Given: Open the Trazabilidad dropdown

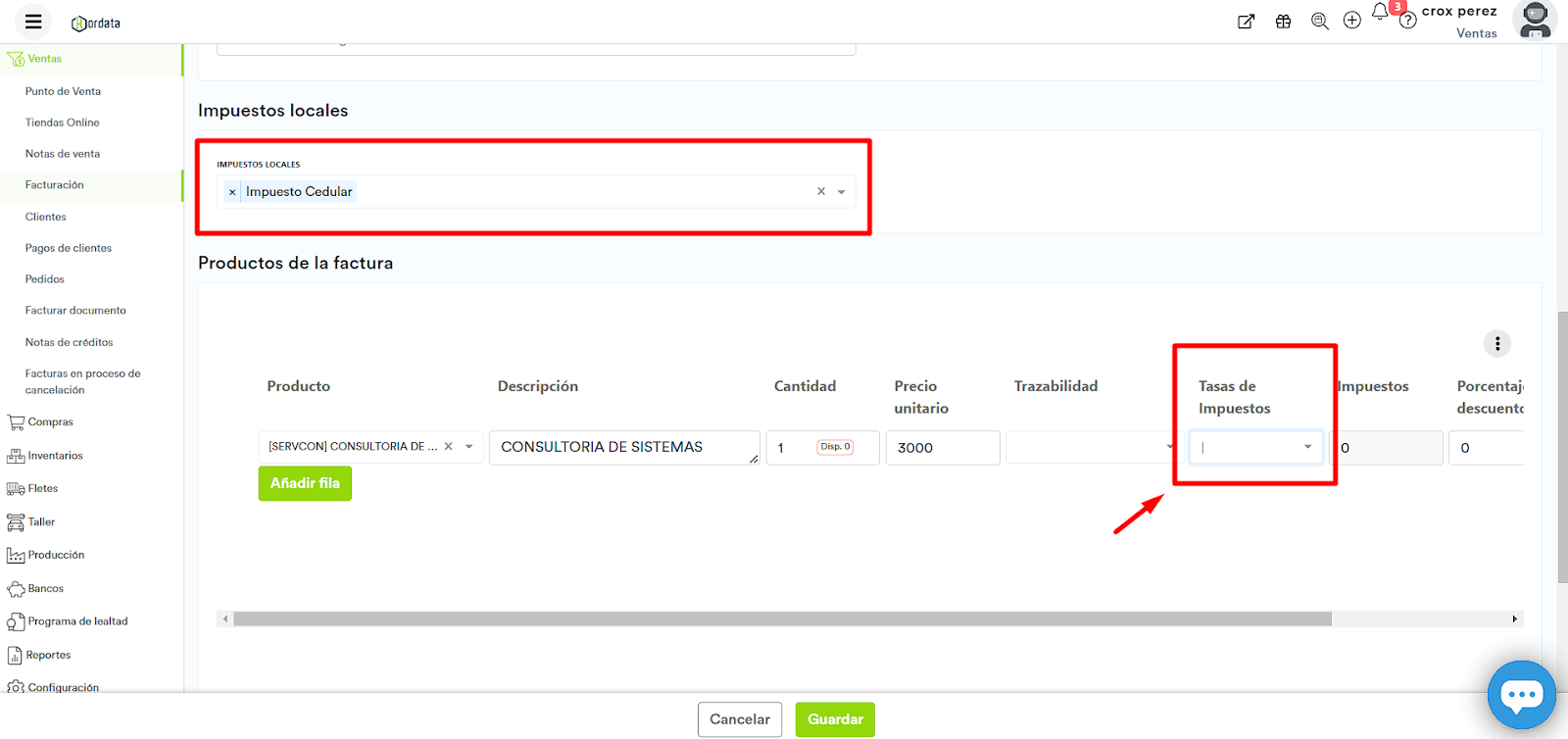Looking at the screenshot, I should click(1090, 447).
